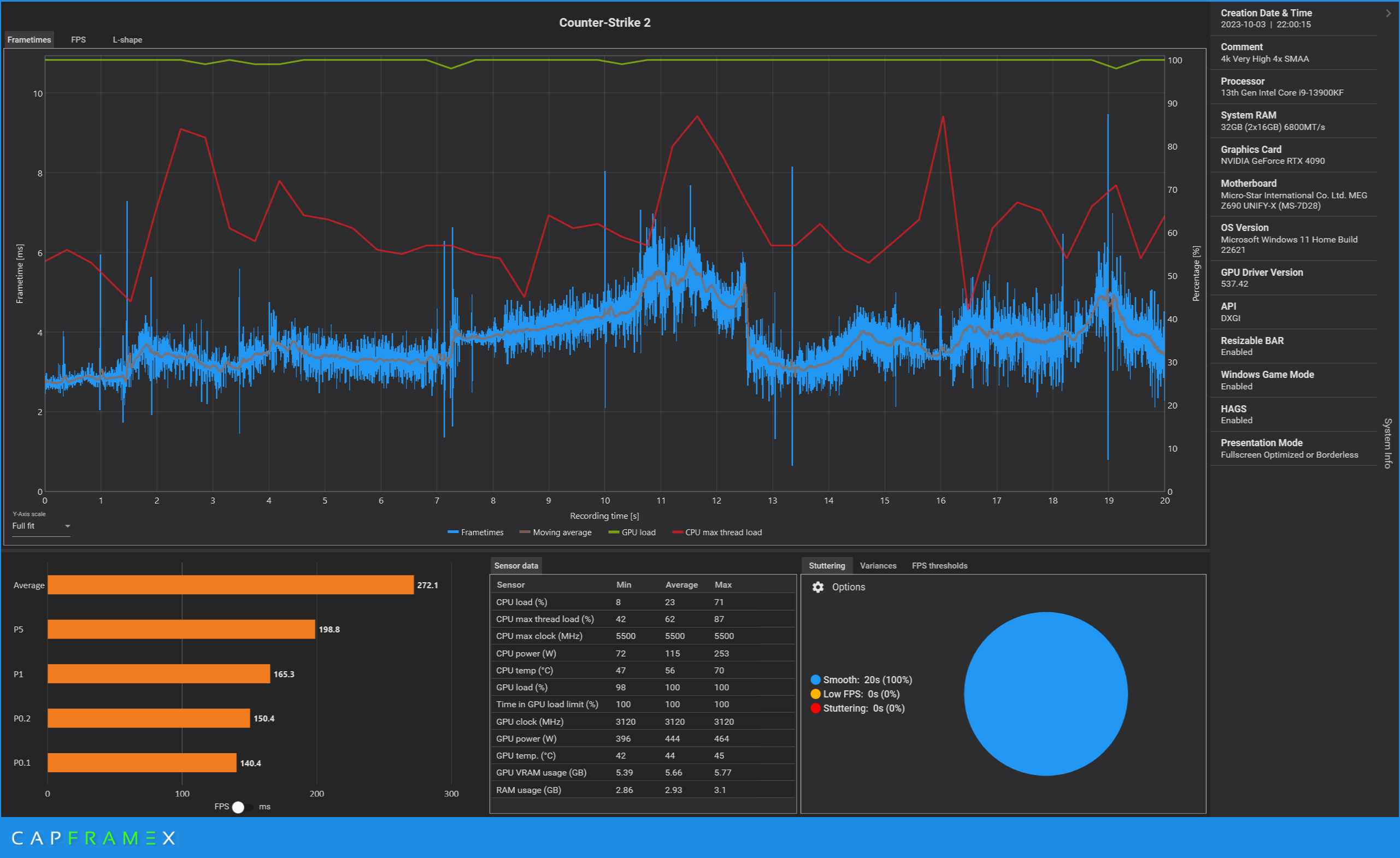Image resolution: width=1400 pixels, height=858 pixels.
Task: Select the CPU max clock (MHz) row
Action: click(643, 636)
